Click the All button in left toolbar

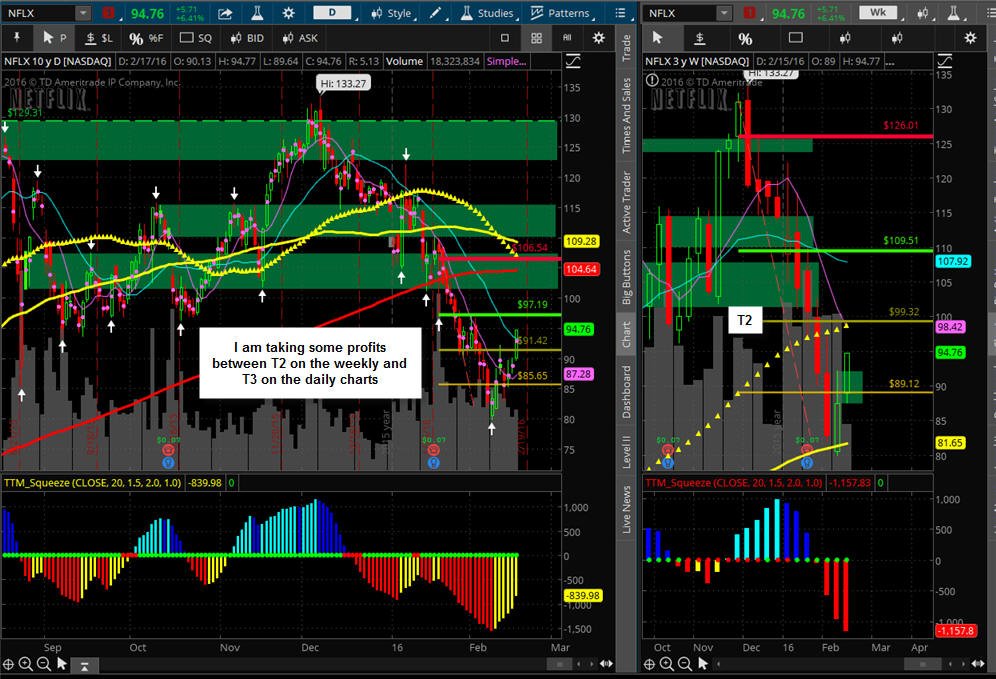tap(567, 38)
